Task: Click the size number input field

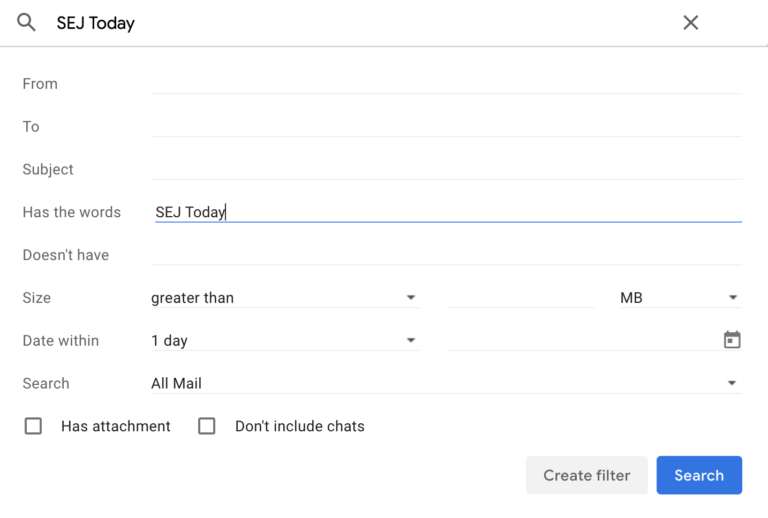Action: pyautogui.click(x=520, y=298)
